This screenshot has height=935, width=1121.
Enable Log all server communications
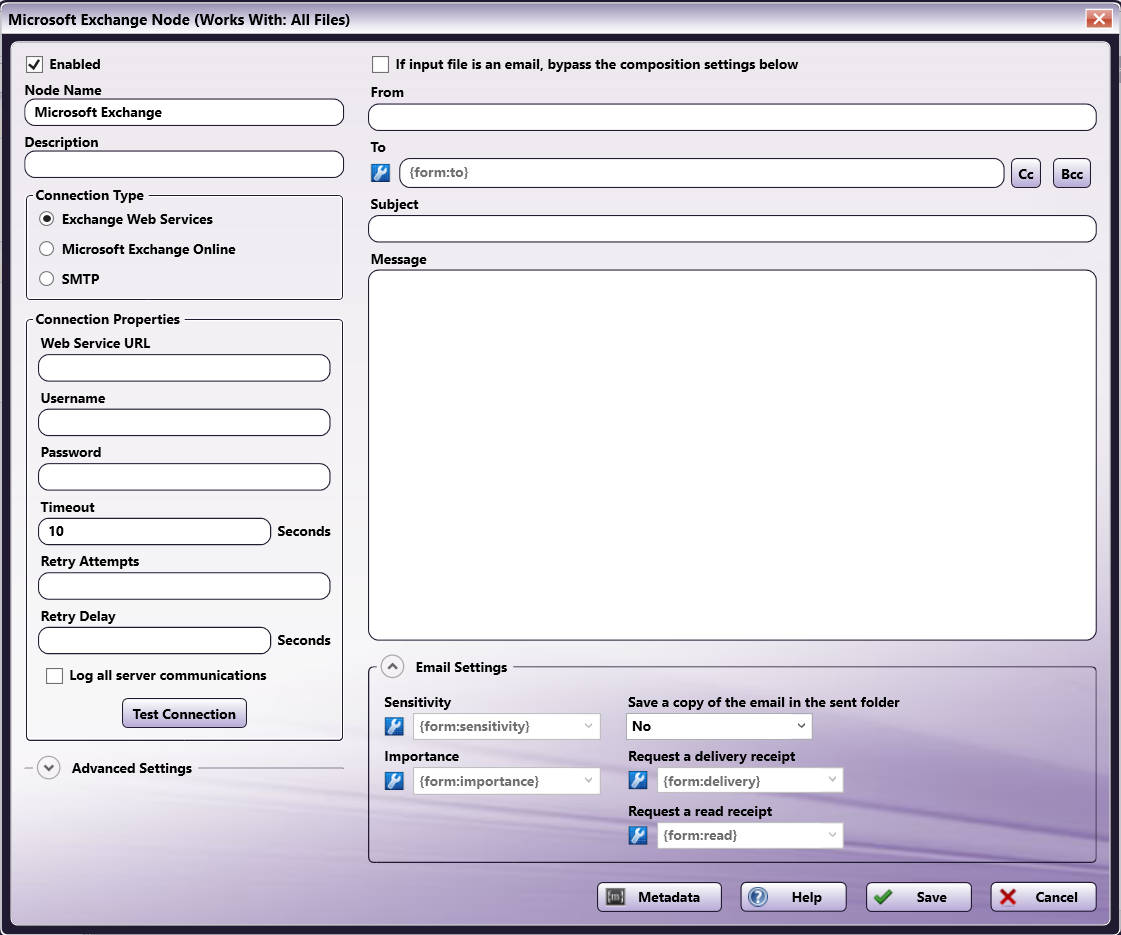(x=54, y=676)
